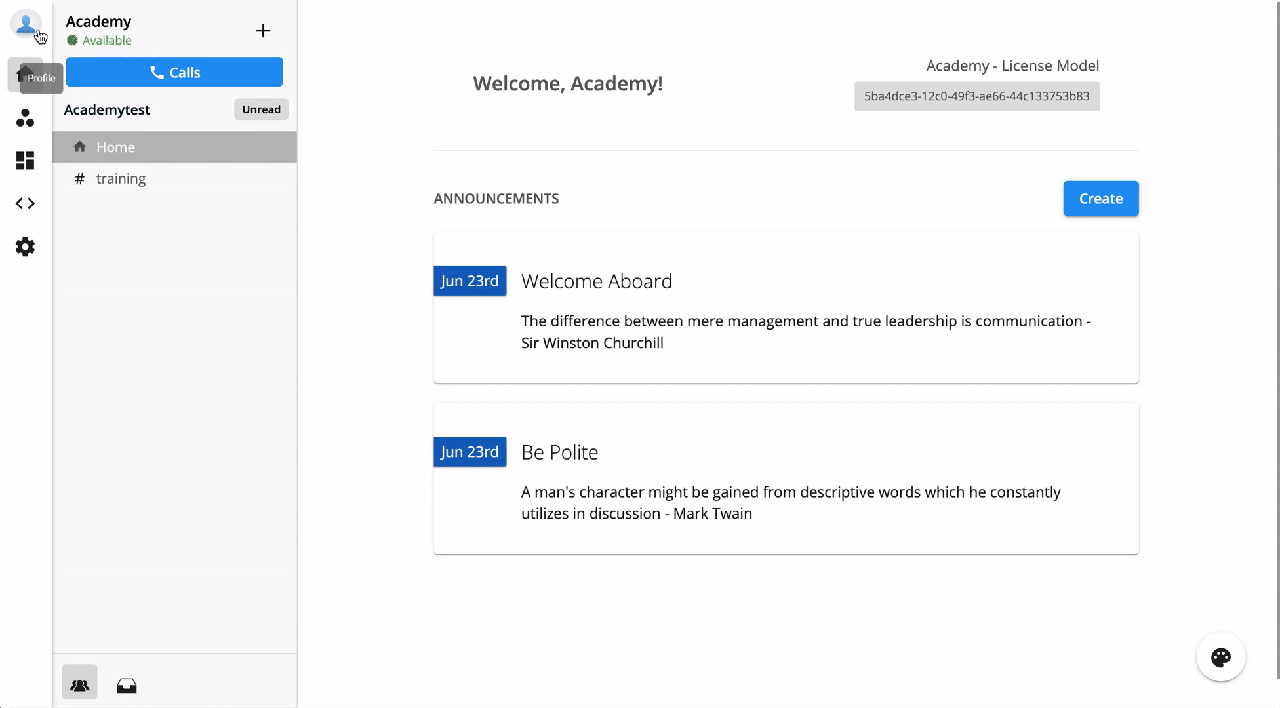
Task: Click the Academytest team heading
Action: 107,110
